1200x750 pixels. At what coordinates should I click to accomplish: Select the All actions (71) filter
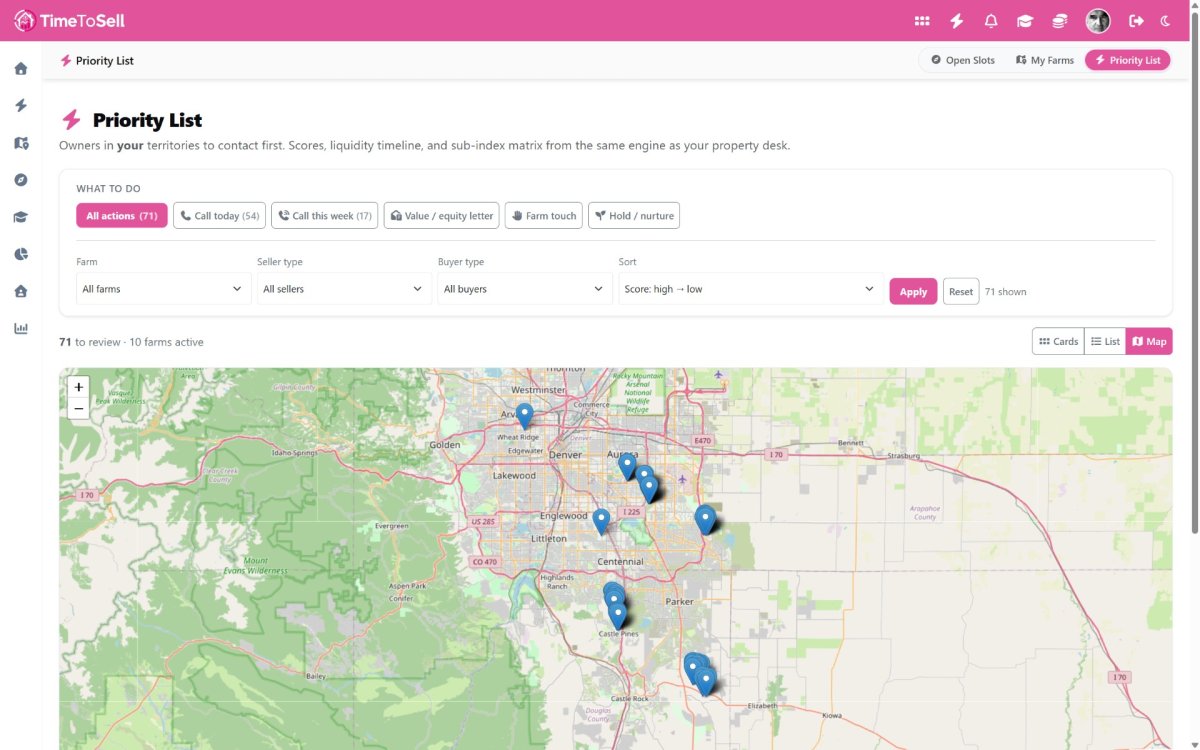tap(122, 216)
